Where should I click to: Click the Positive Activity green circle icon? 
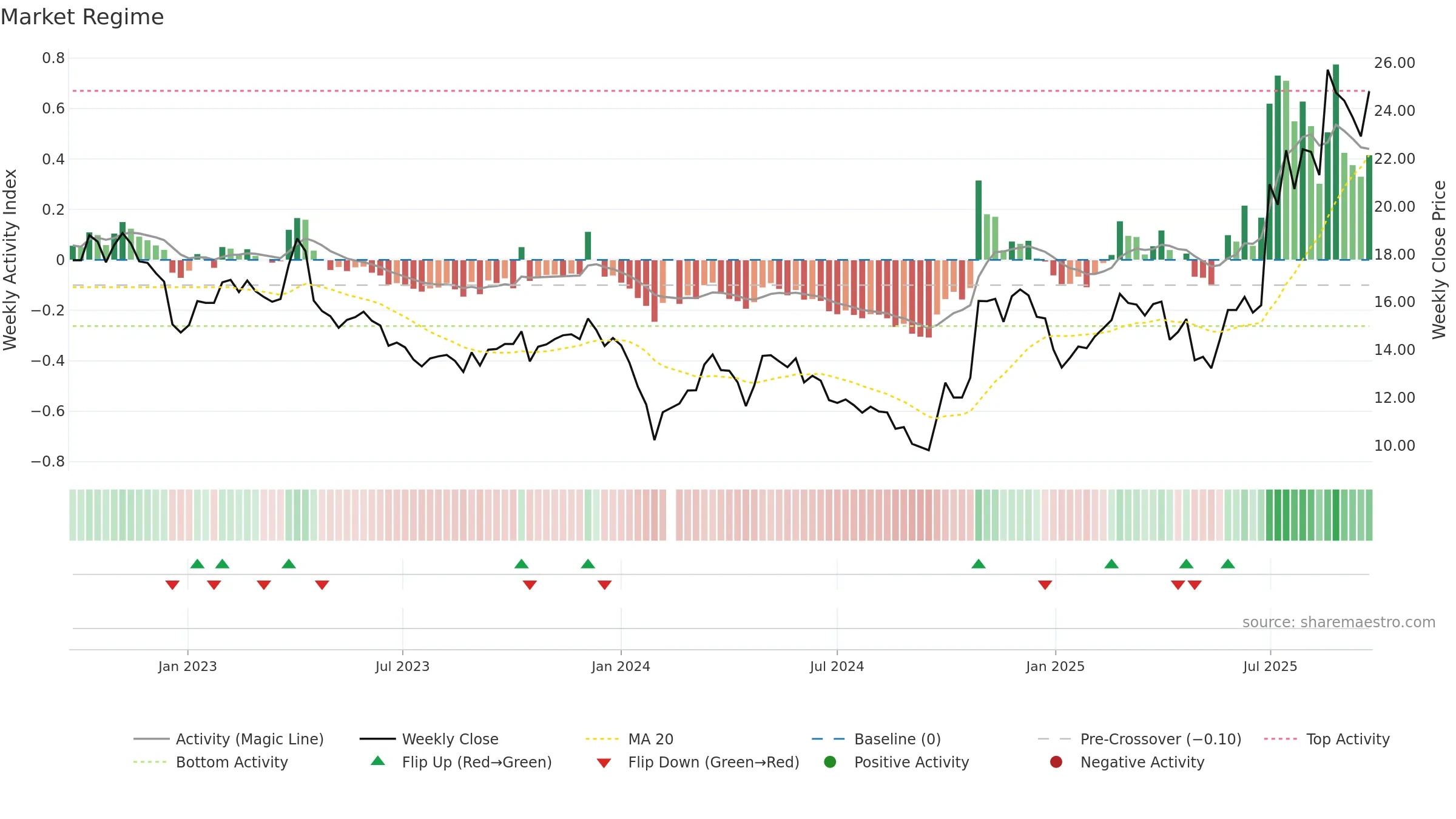coord(831,762)
